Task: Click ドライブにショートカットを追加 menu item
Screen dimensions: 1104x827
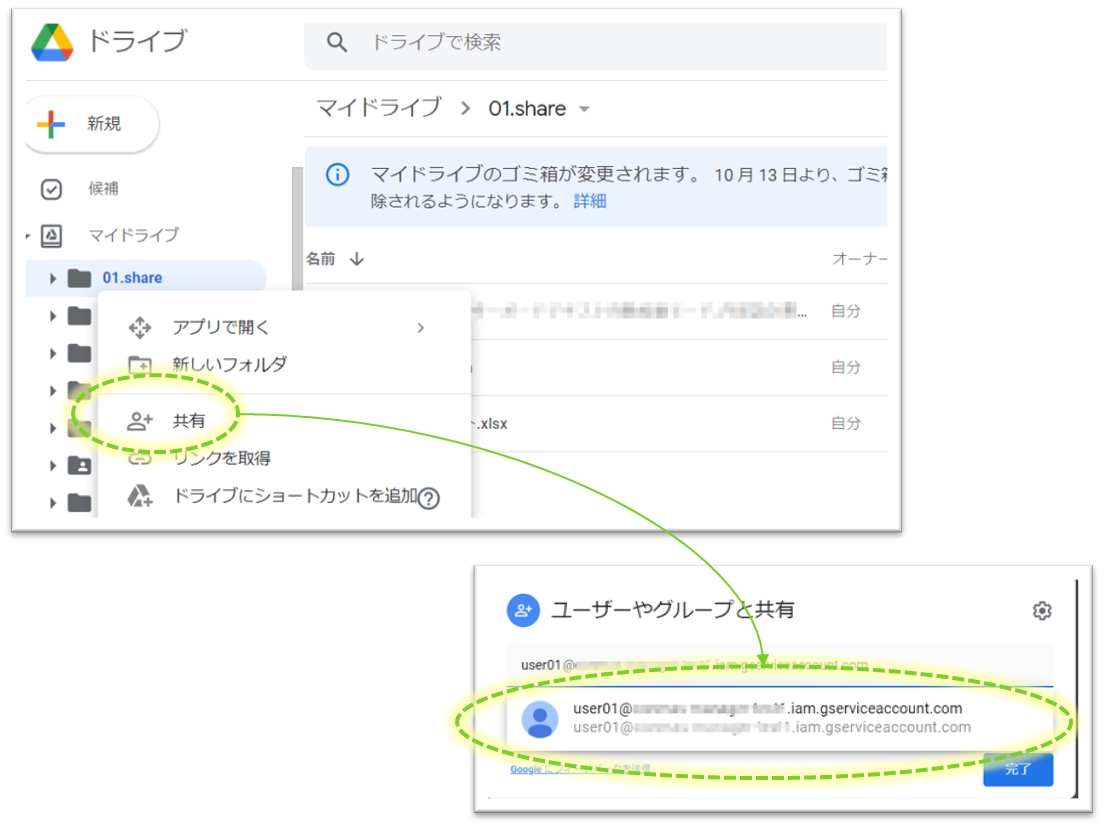Action: tap(293, 495)
